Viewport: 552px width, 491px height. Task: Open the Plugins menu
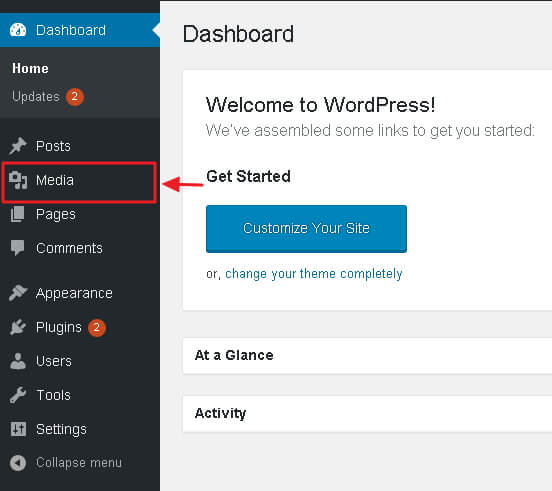click(80, 327)
